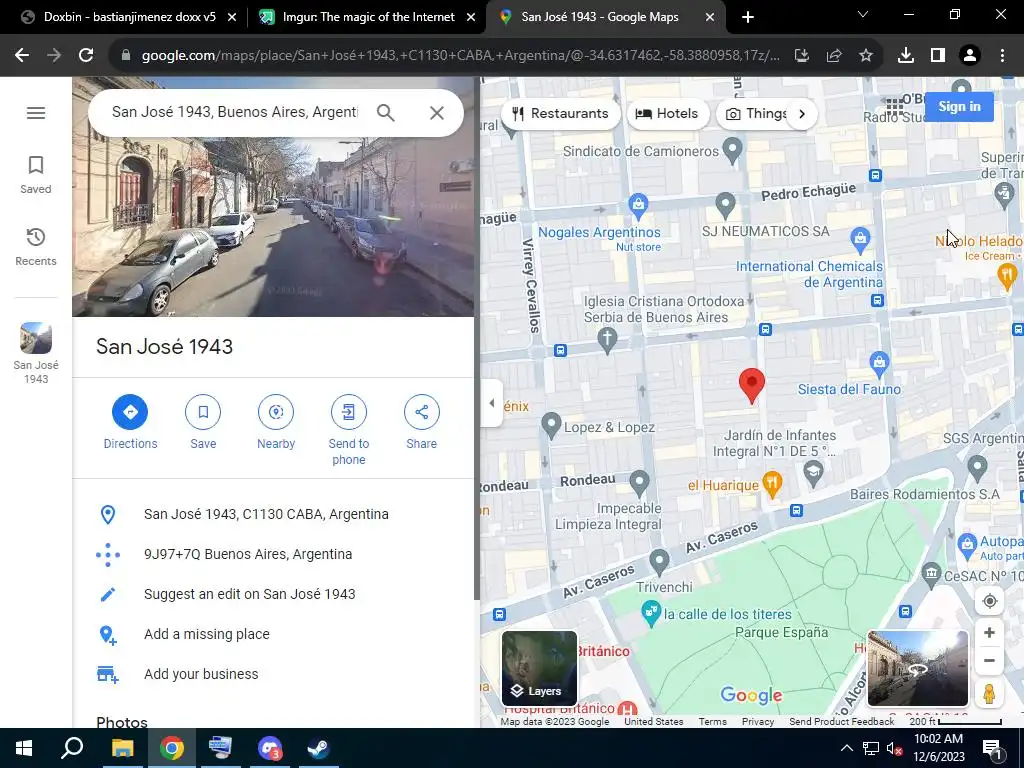Open the map Layers selector
The height and width of the screenshot is (768, 1024).
(x=539, y=668)
